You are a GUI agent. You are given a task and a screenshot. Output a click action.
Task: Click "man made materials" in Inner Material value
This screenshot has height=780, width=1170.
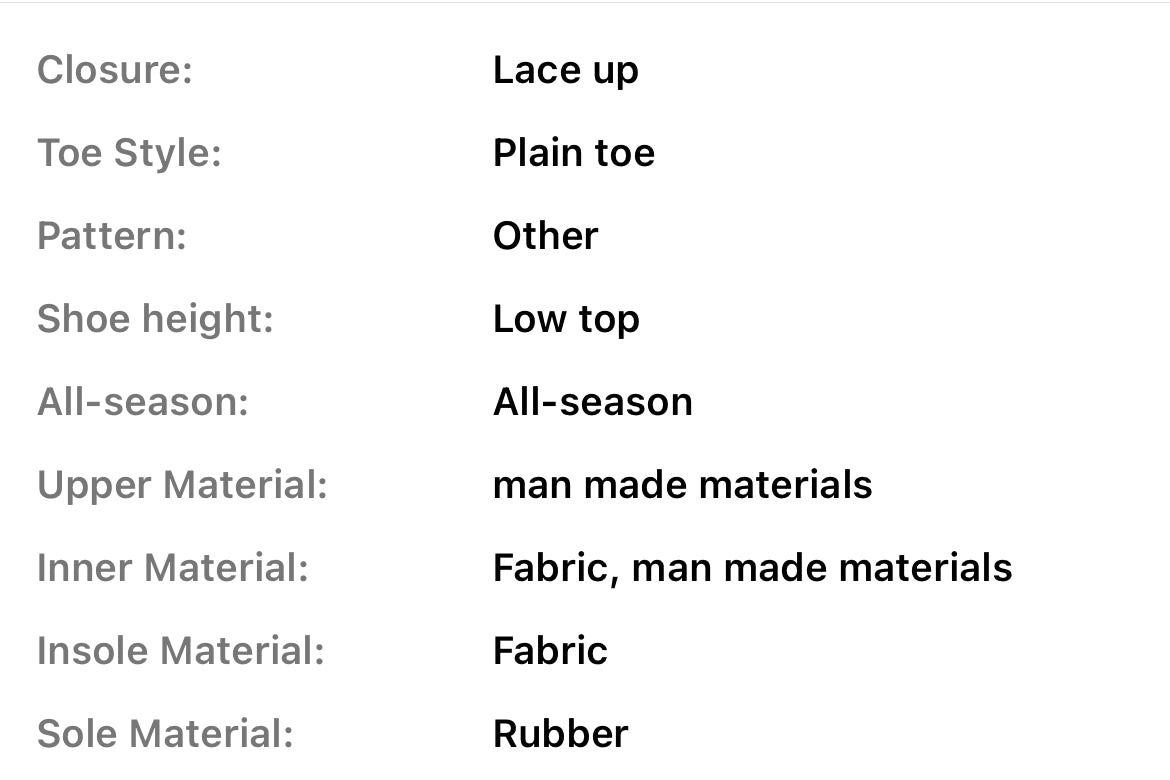822,569
